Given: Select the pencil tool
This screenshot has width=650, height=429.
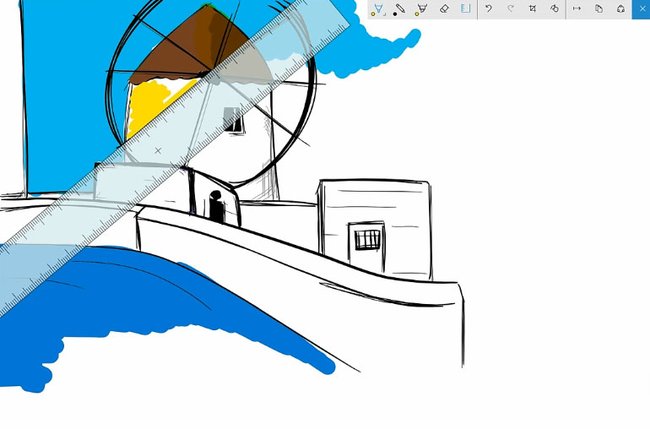Looking at the screenshot, I should click(400, 9).
